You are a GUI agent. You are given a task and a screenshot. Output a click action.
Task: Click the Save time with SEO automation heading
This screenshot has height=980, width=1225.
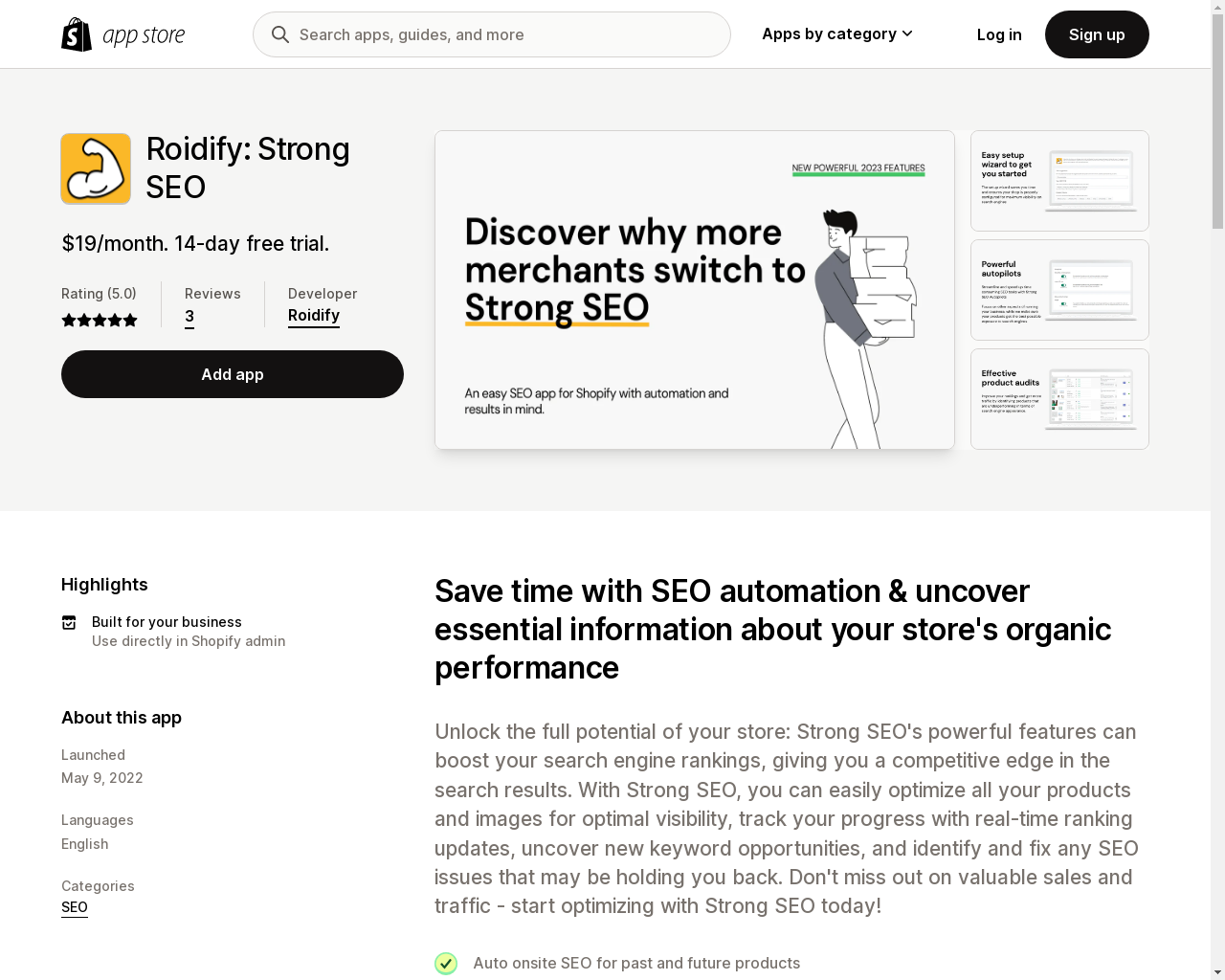(773, 630)
